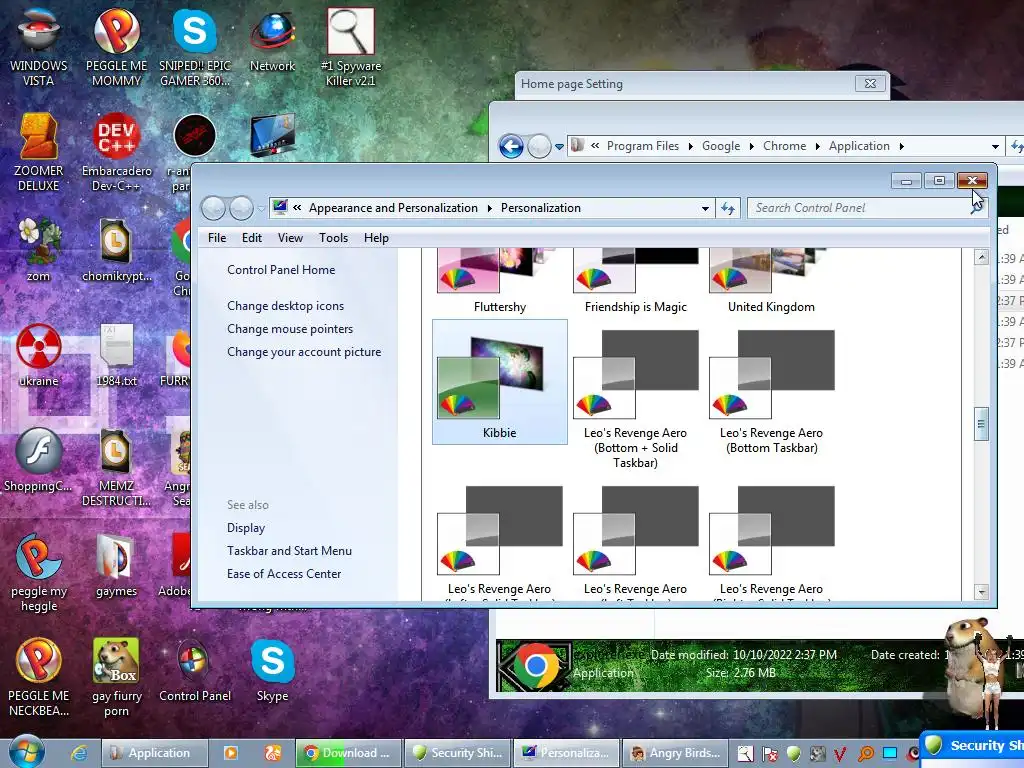Select peggle my heggle desktop icon
Viewport: 1024px width, 768px height.
pos(39,572)
